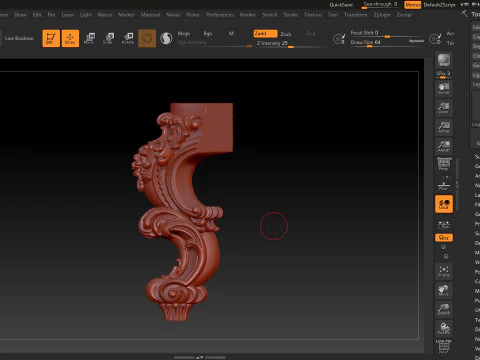The image size is (480, 360).
Task: Activate the Move gizmo icon
Action: 89,38
